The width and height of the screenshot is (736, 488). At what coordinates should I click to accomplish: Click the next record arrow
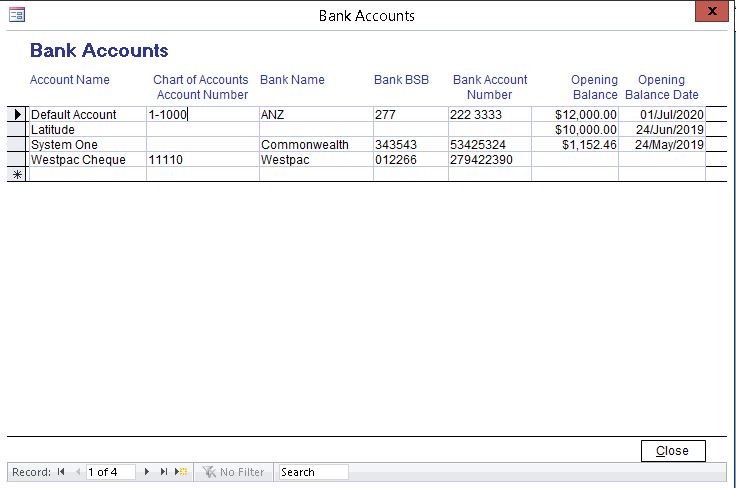coord(147,472)
